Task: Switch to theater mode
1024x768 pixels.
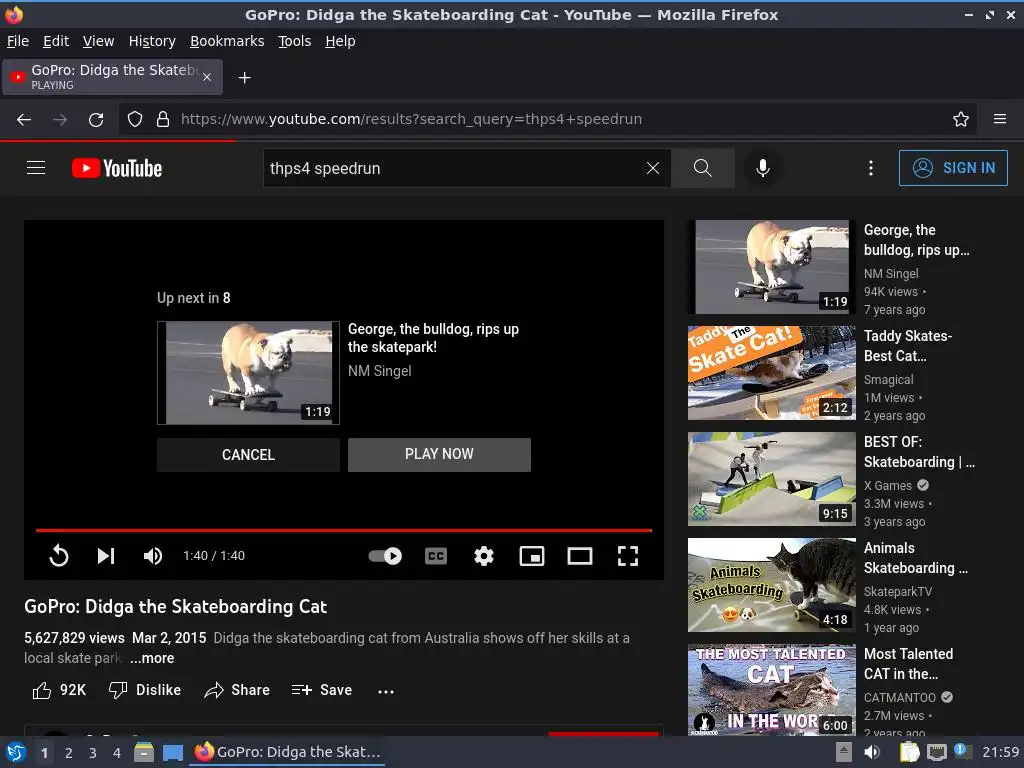Action: tap(580, 556)
